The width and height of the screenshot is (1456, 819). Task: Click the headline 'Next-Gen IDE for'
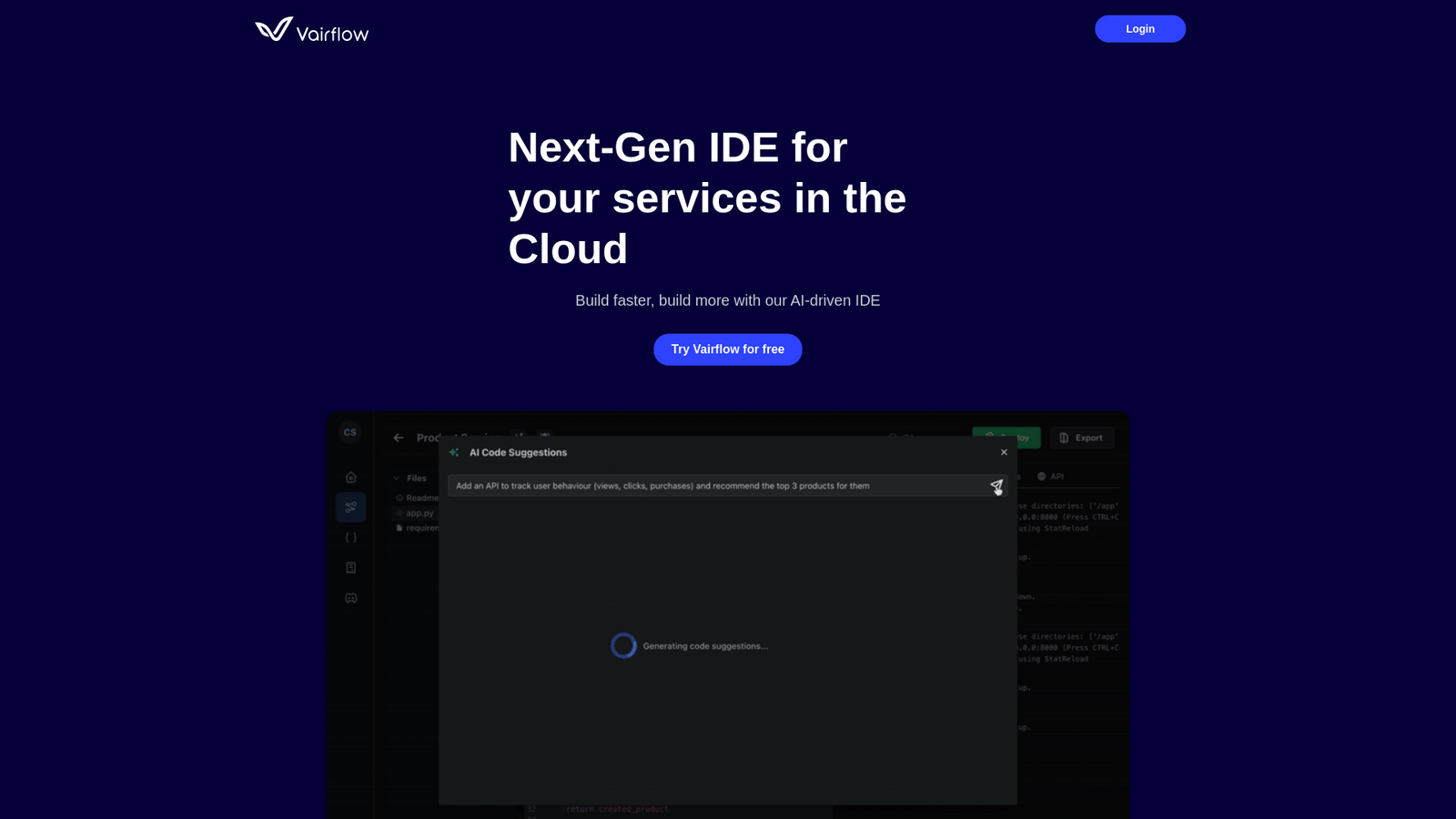pos(678,147)
